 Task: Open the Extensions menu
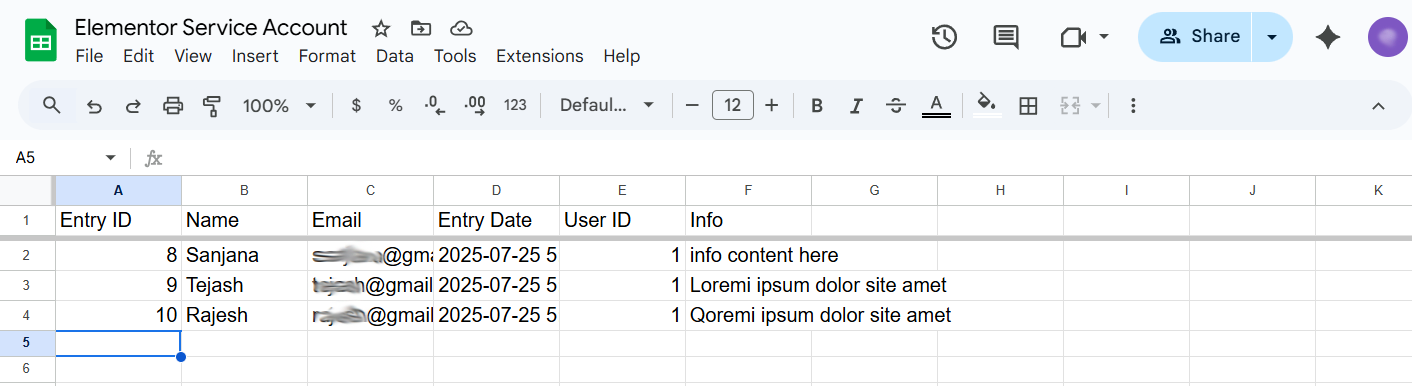[540, 56]
